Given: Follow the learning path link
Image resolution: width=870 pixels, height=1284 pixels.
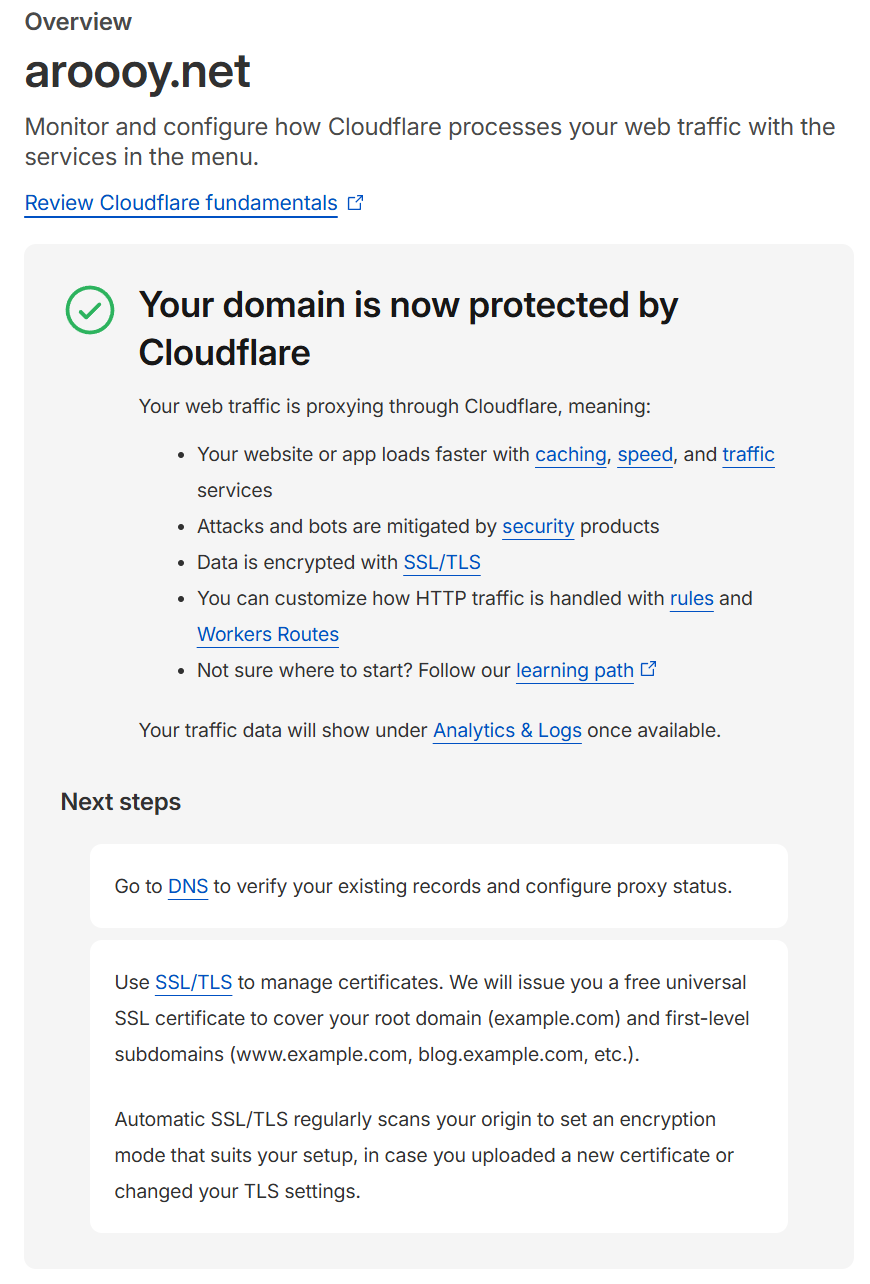Looking at the screenshot, I should (575, 670).
